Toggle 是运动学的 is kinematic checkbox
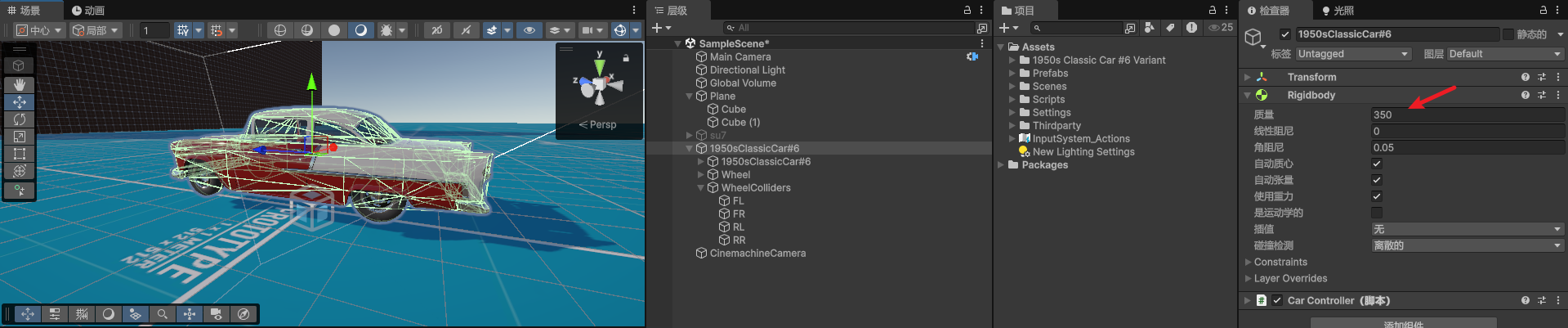This screenshot has width=1568, height=328. pos(1377,213)
